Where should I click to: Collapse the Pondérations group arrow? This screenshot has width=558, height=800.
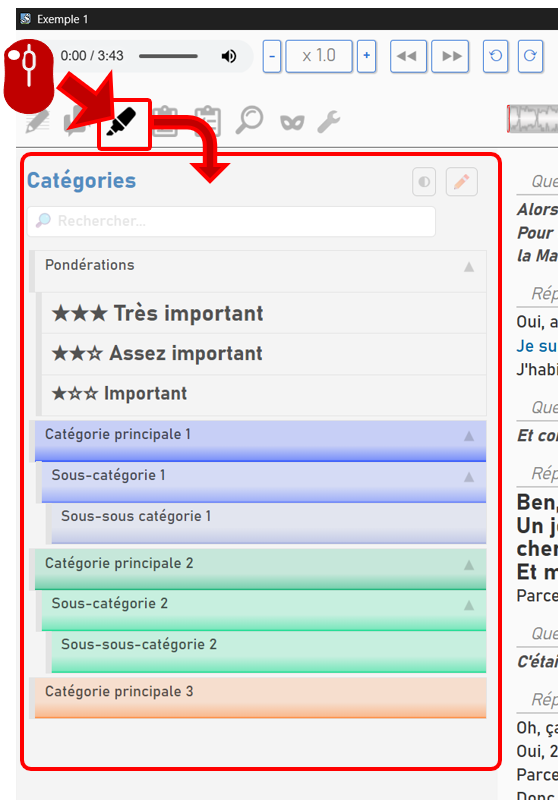coord(469,267)
